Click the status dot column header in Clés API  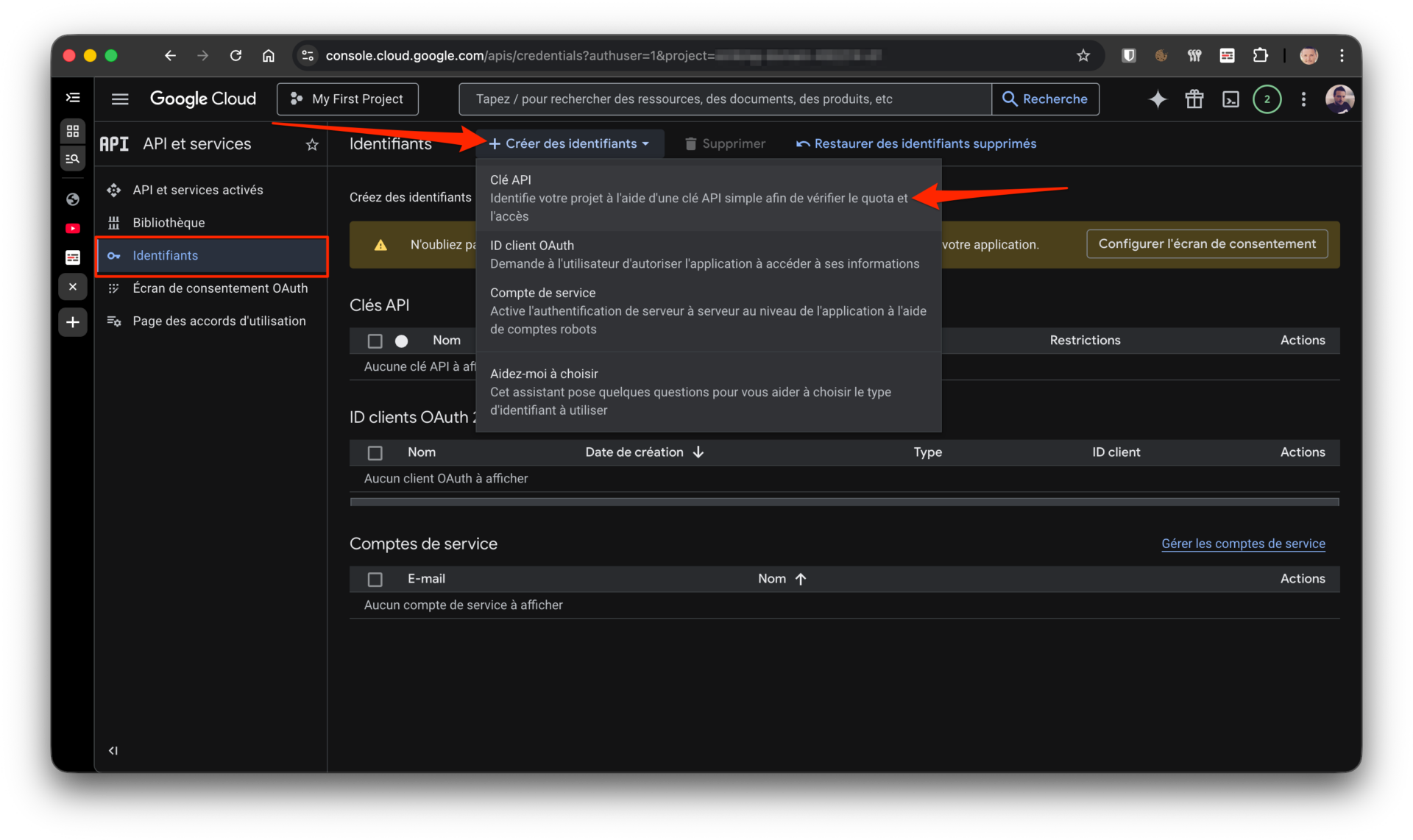(401, 341)
